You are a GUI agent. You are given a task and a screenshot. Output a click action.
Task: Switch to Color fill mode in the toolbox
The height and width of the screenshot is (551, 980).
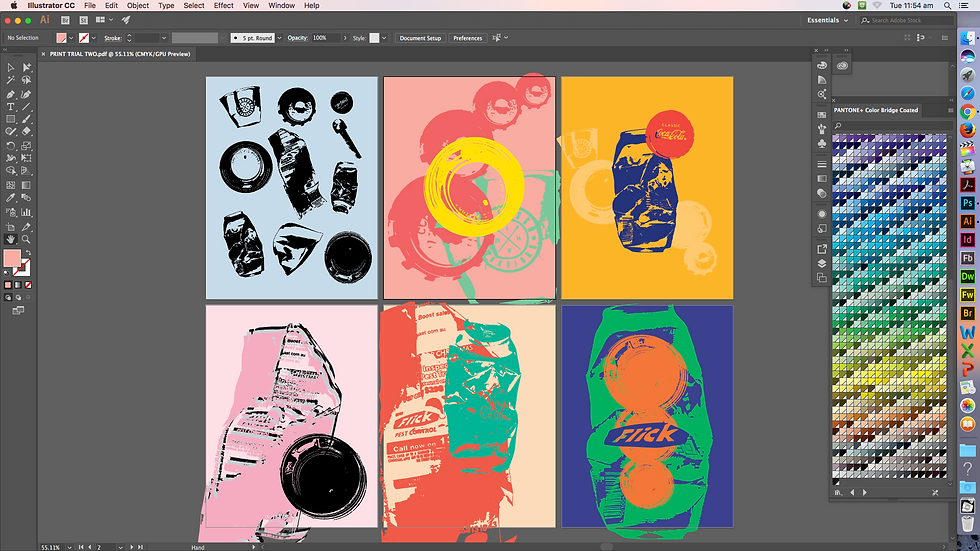(x=8, y=285)
